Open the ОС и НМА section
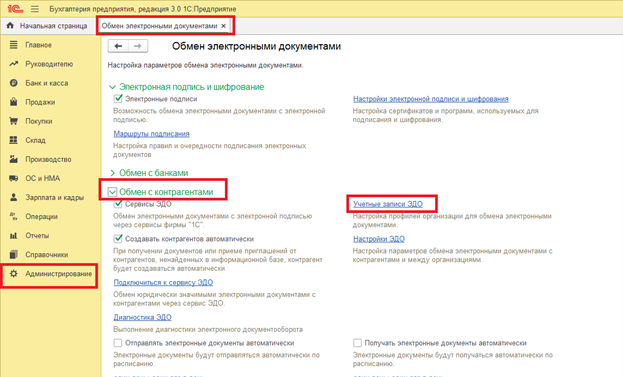 pos(43,178)
